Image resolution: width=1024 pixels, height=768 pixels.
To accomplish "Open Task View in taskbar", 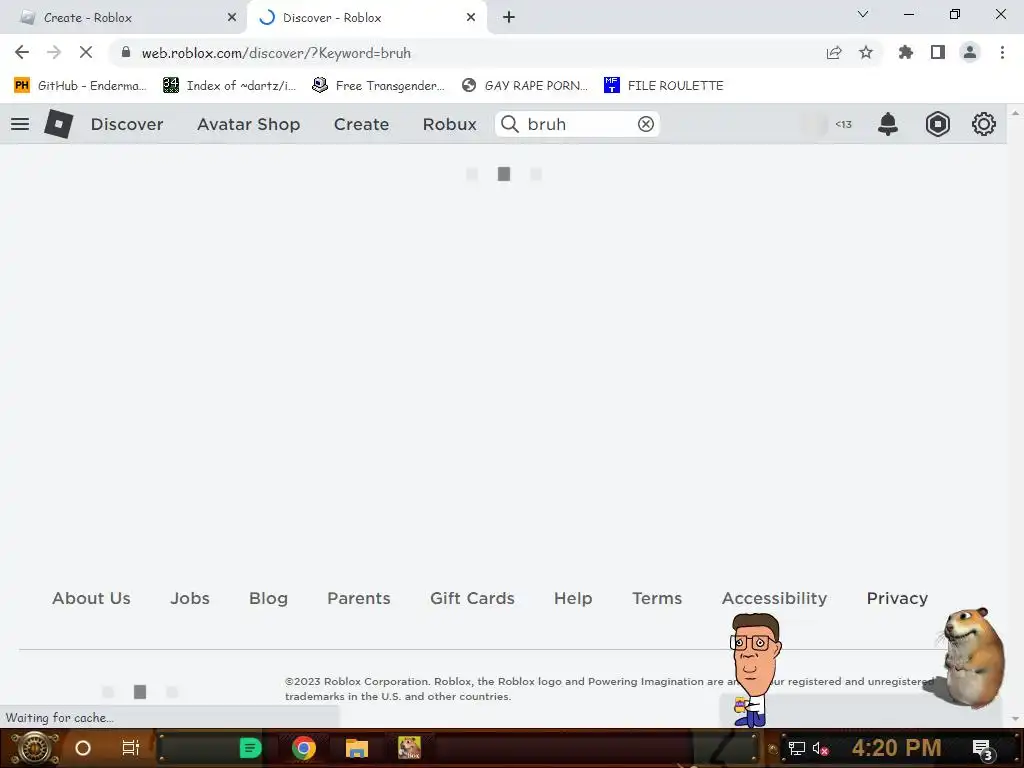I will click(131, 748).
